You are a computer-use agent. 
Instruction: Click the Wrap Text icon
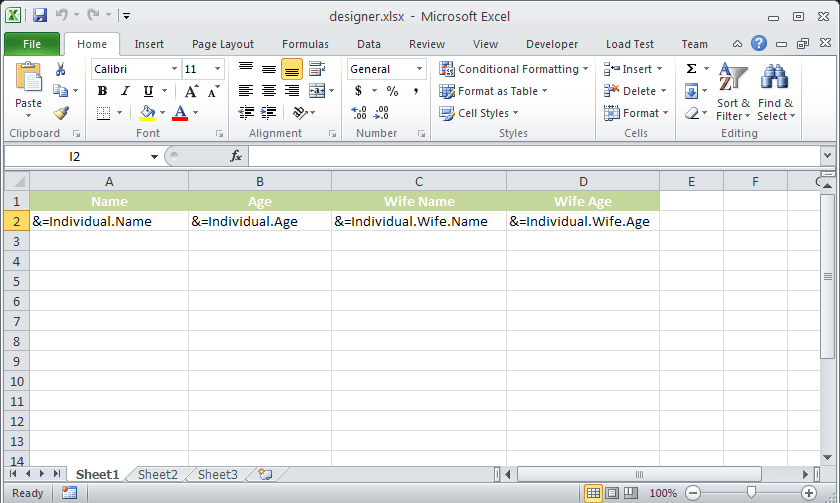tap(317, 69)
